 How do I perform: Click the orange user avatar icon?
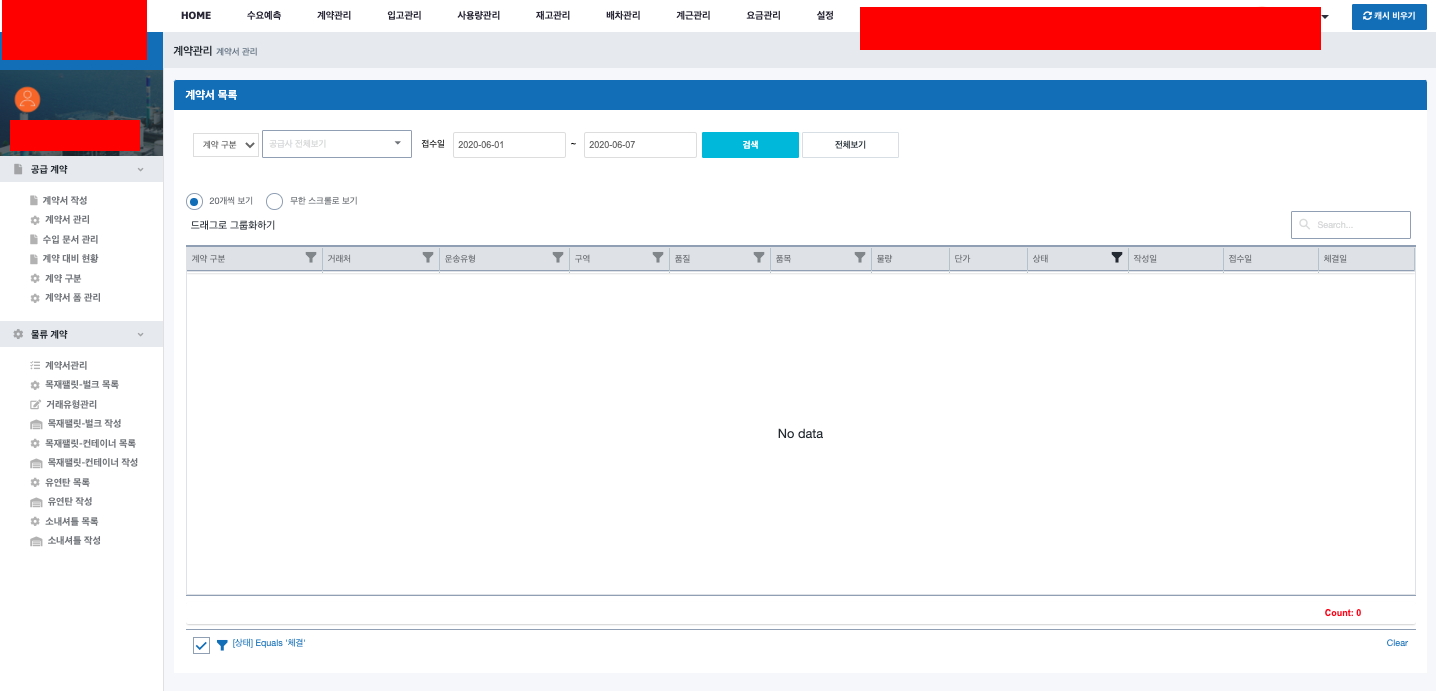click(x=27, y=99)
